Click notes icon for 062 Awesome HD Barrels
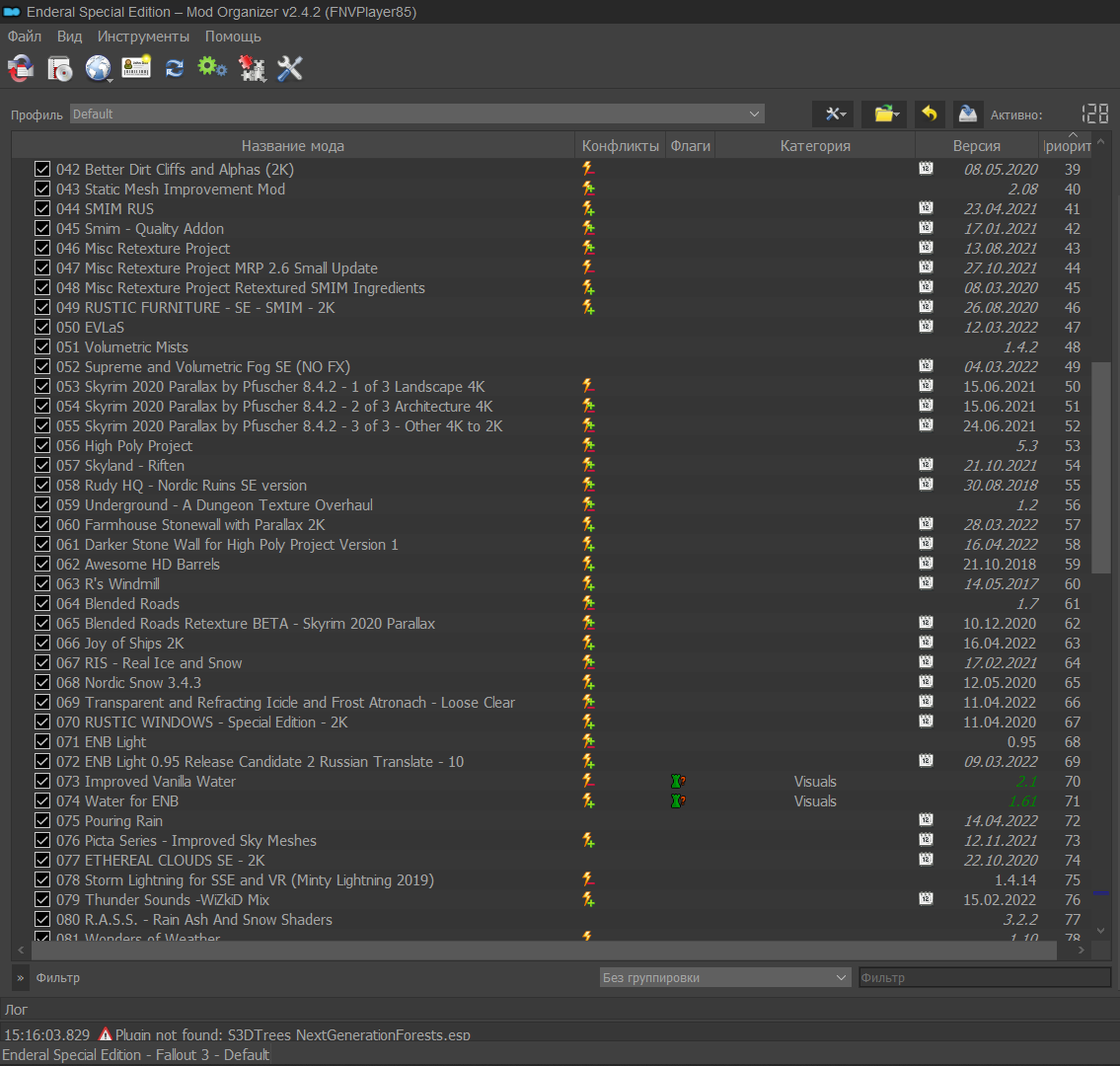This screenshot has height=1066, width=1120. pyautogui.click(x=926, y=564)
